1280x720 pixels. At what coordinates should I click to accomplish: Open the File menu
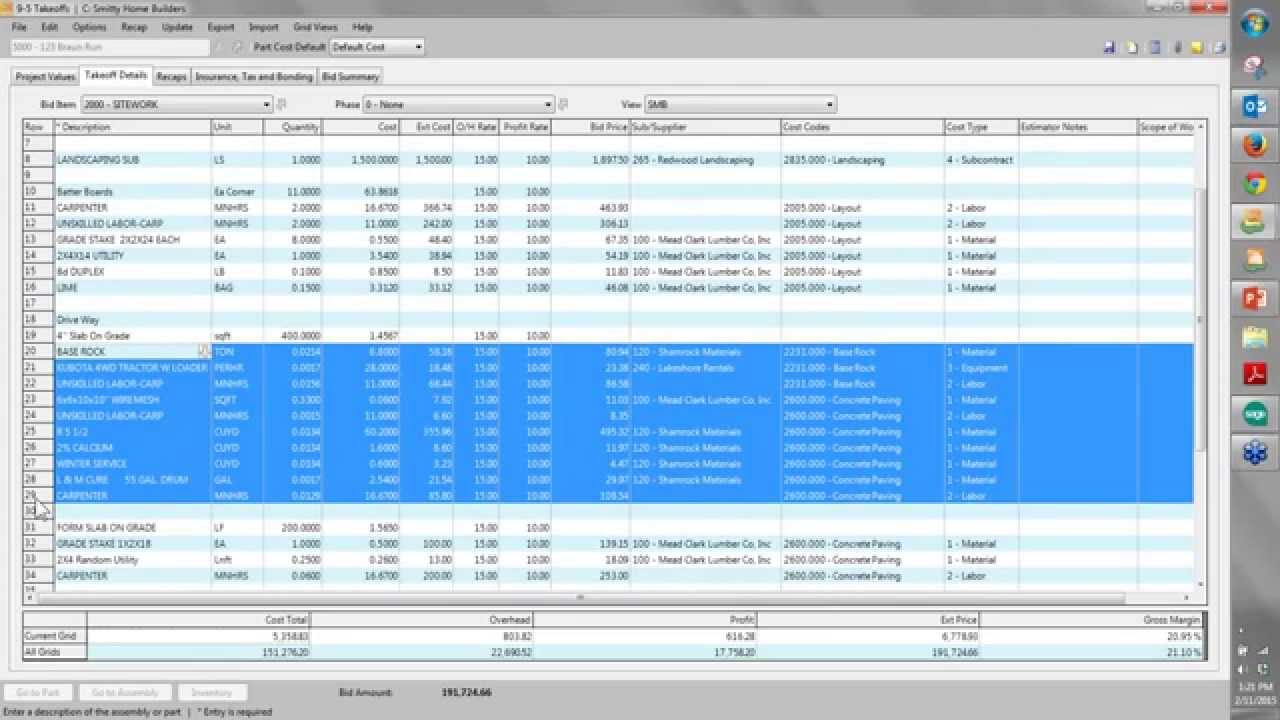tap(19, 27)
